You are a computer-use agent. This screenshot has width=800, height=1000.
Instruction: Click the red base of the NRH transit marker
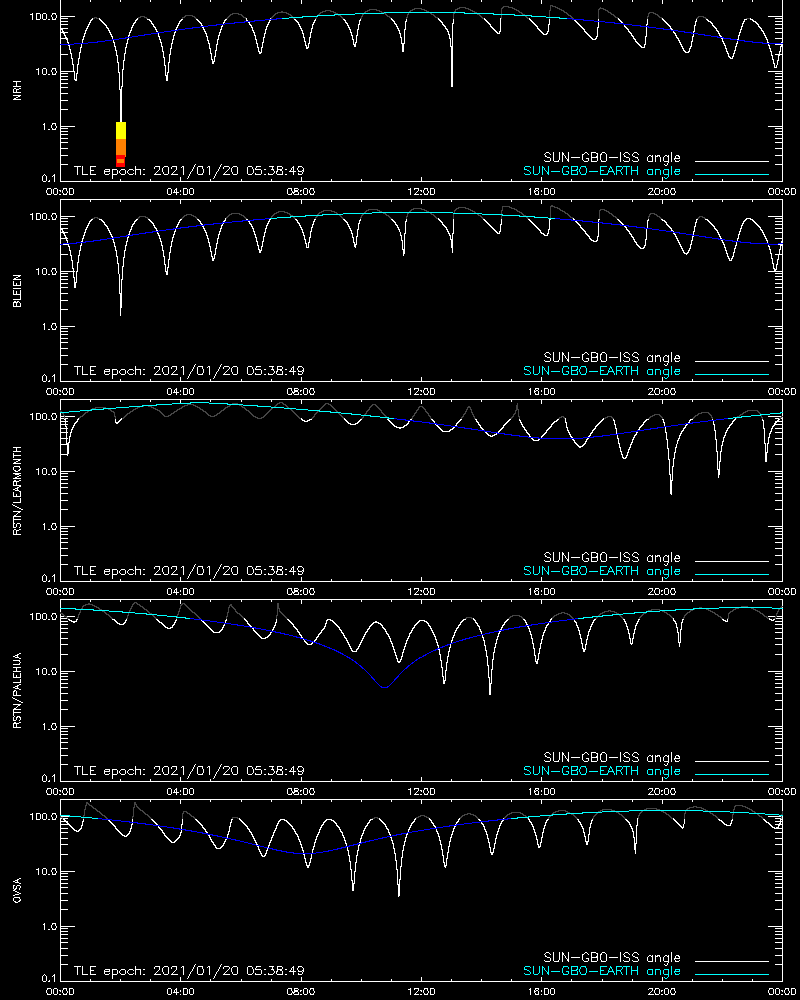[x=121, y=161]
